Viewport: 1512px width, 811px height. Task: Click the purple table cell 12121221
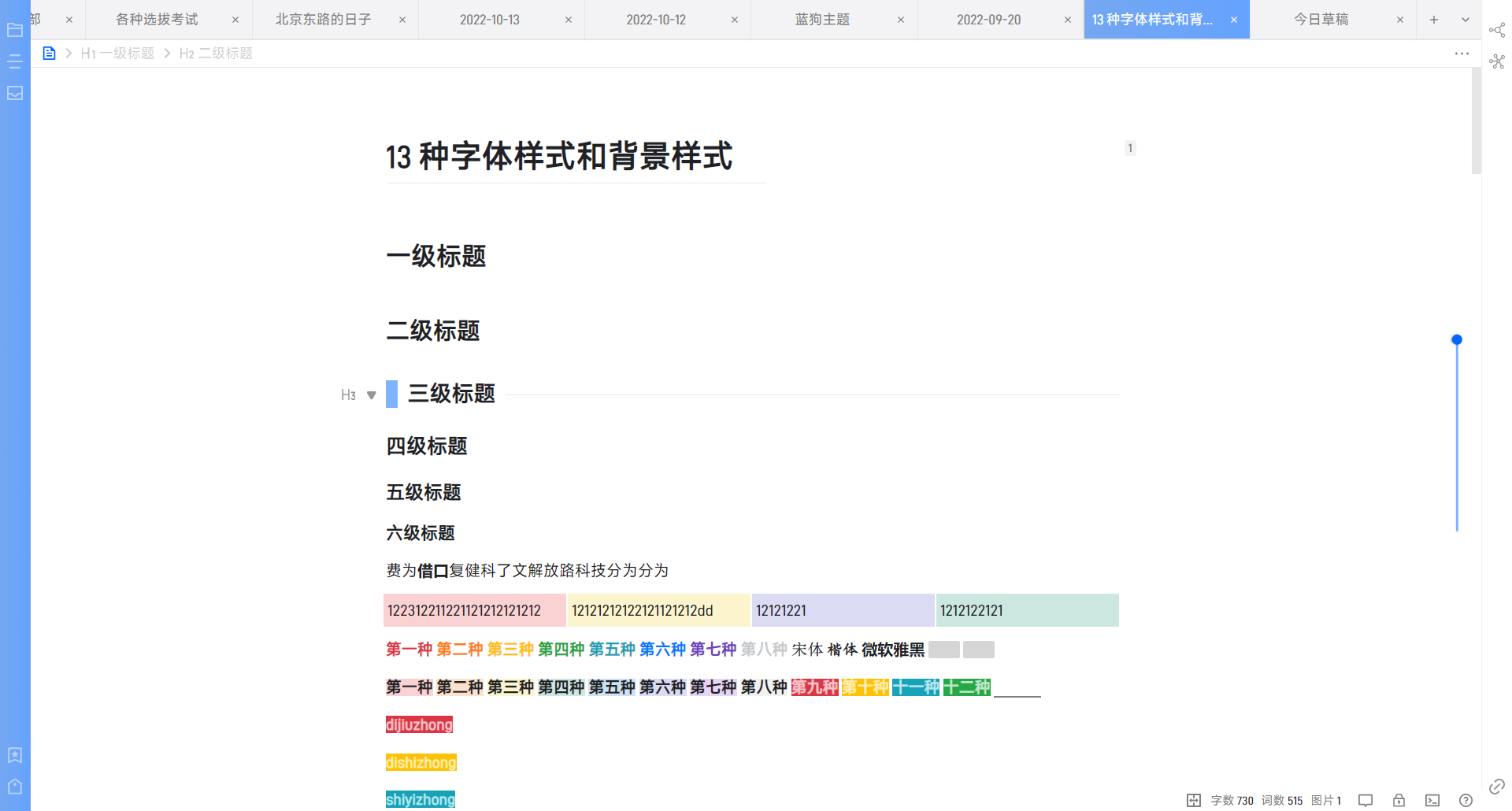pyautogui.click(x=843, y=610)
